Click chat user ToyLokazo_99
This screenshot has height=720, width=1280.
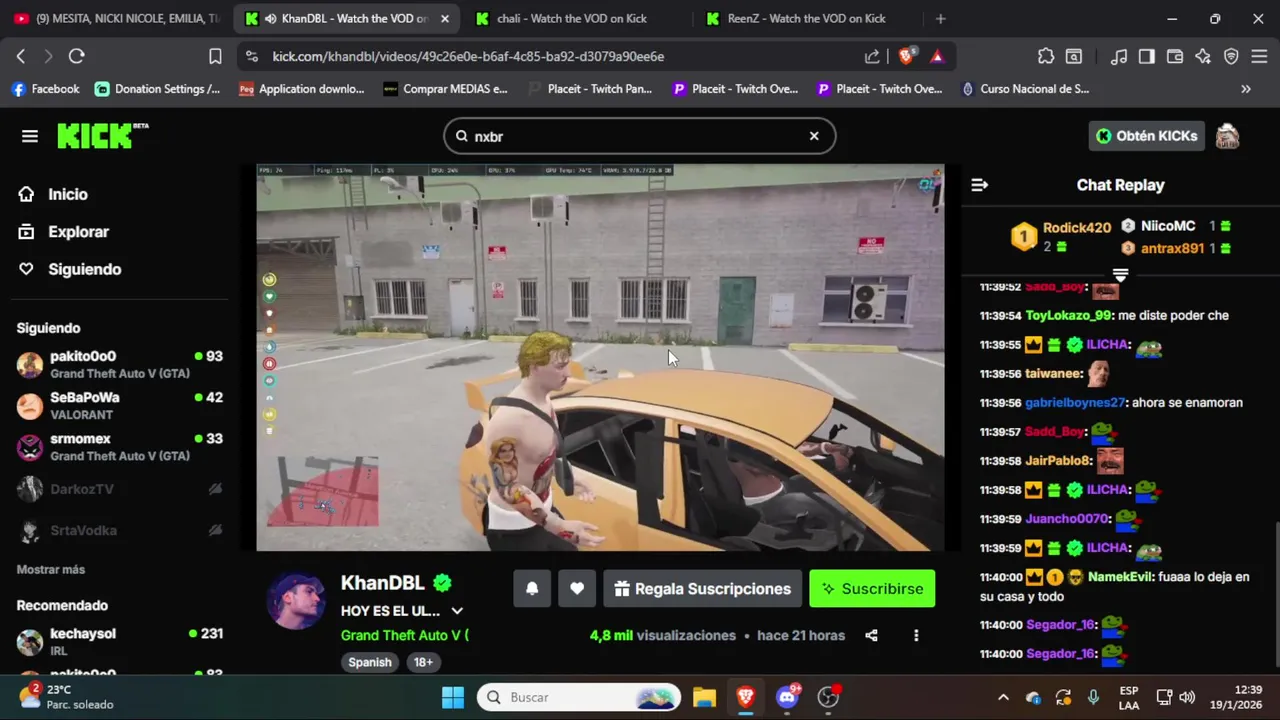tap(1067, 315)
